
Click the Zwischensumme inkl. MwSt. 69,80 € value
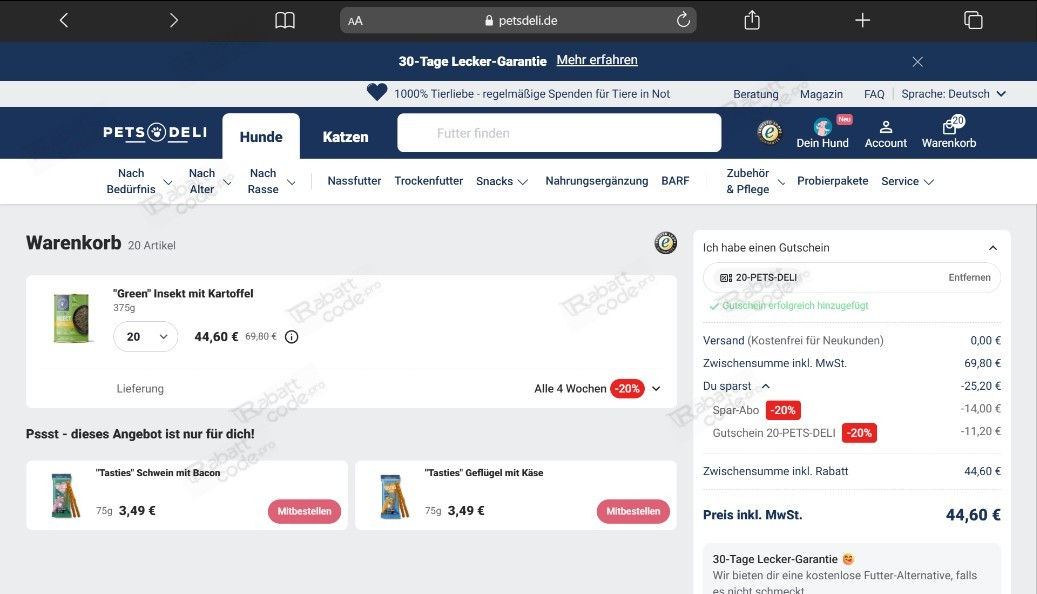click(982, 363)
